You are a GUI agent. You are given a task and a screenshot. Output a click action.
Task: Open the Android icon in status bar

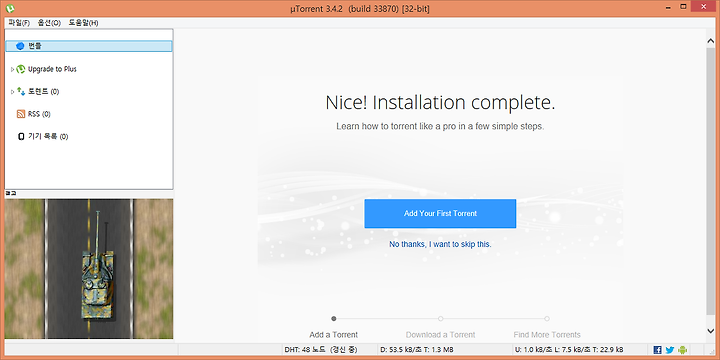click(x=682, y=350)
